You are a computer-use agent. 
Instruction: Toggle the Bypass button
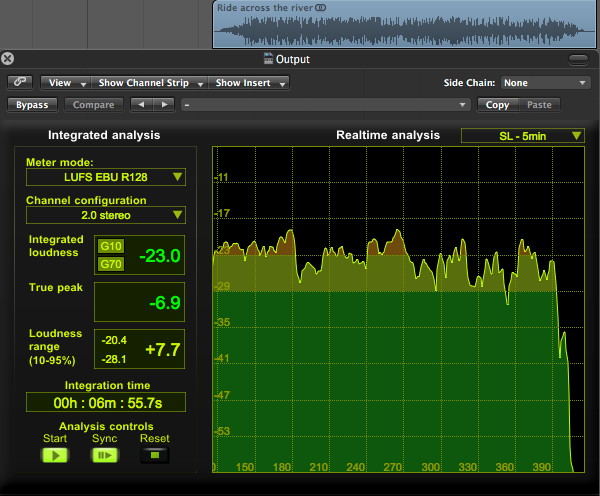[x=32, y=105]
